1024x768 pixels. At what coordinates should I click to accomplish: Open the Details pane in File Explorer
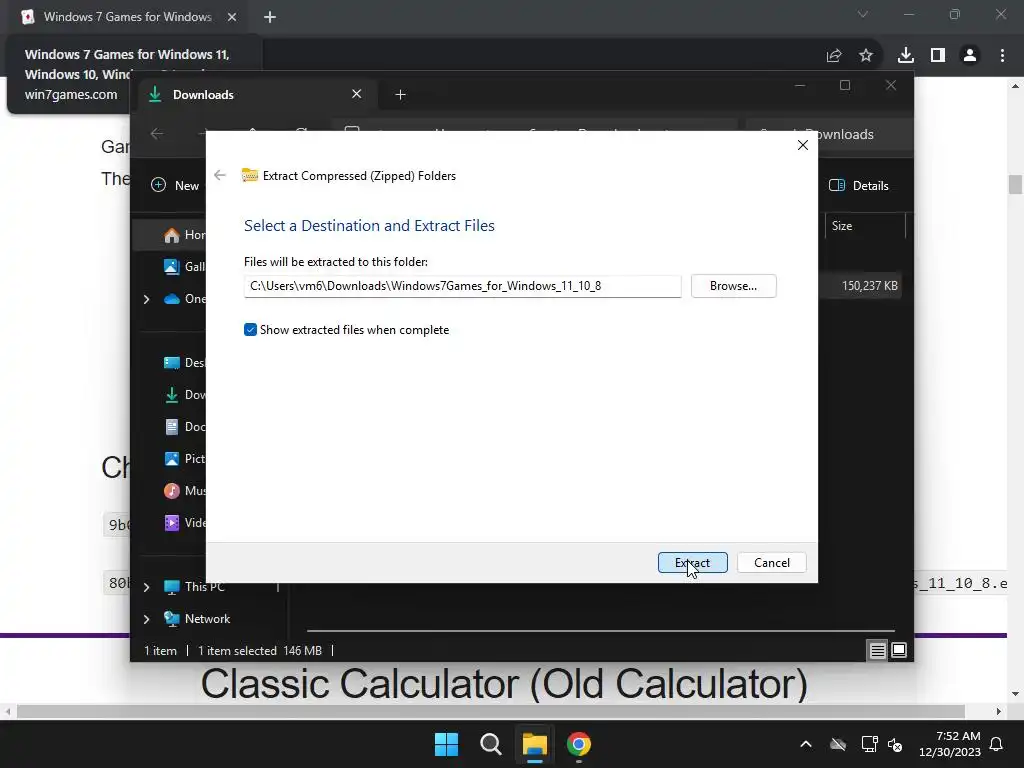pos(858,185)
